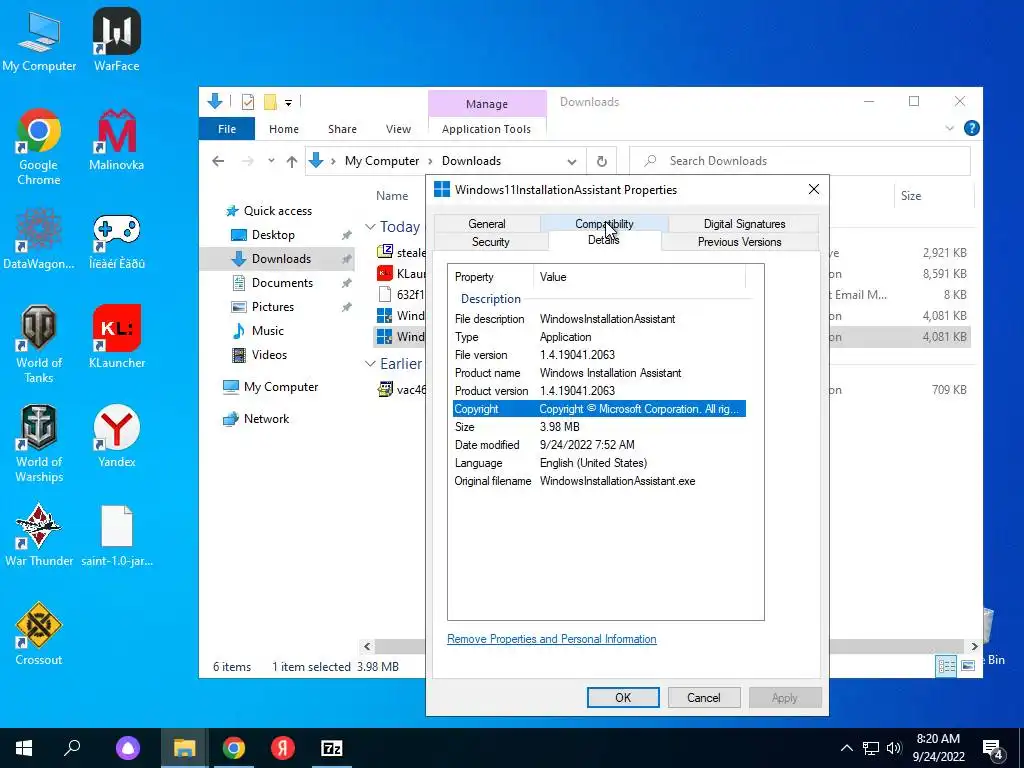Viewport: 1024px width, 768px height.
Task: Launch War Thunder from the desktop
Action: [39, 535]
